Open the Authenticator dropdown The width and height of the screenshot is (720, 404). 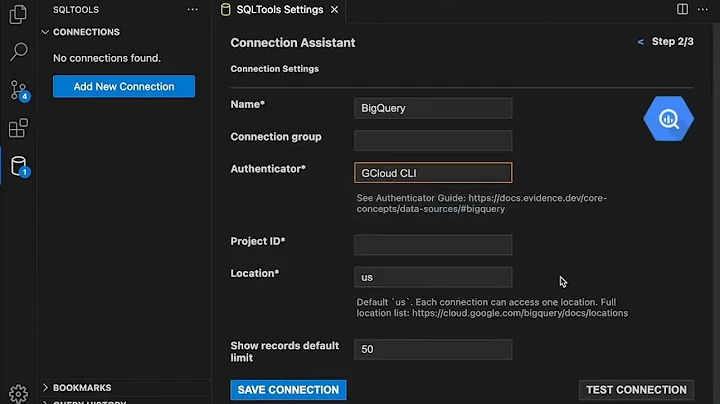tap(433, 173)
